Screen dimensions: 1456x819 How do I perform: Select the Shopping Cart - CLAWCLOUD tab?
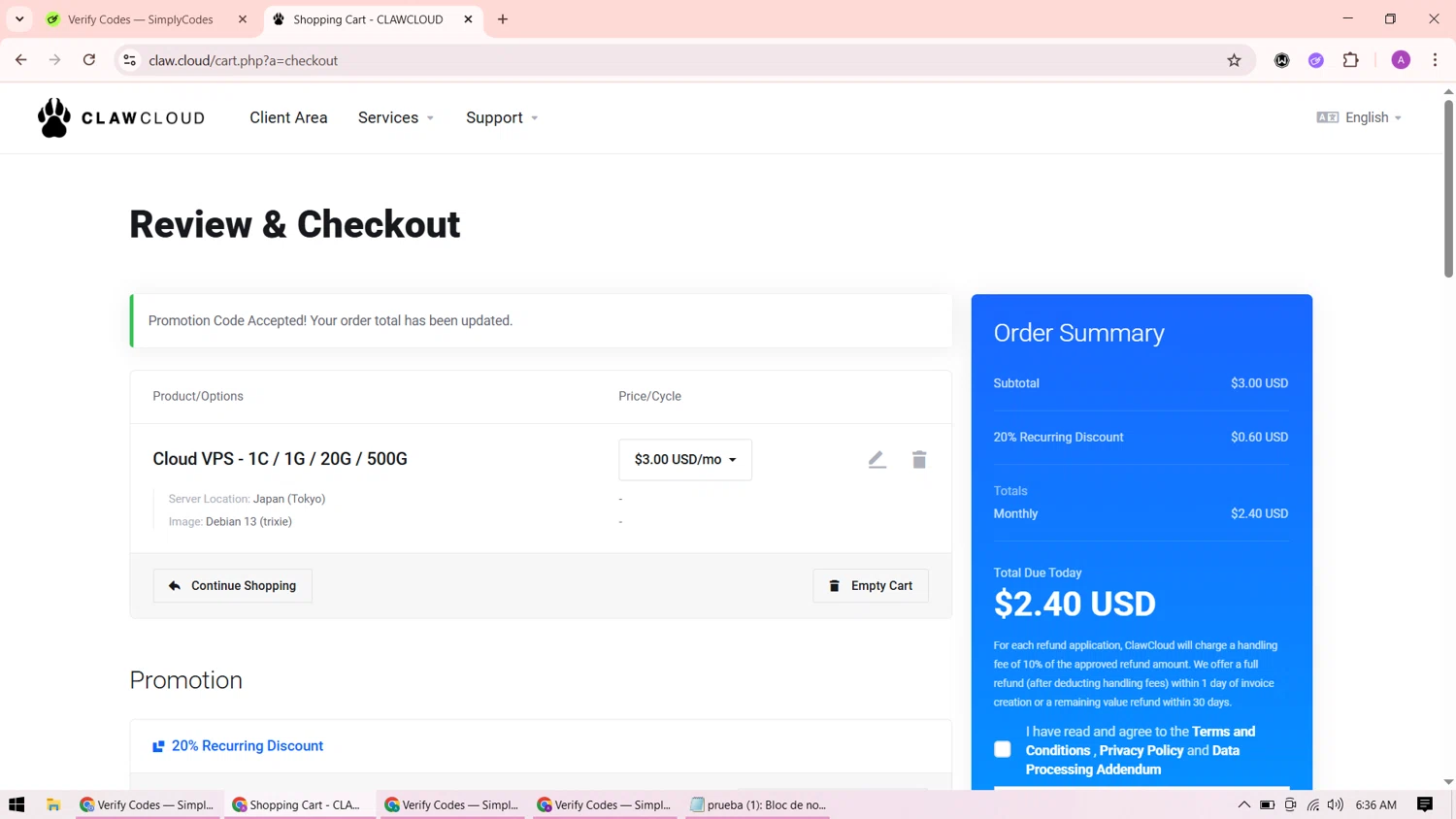[369, 19]
